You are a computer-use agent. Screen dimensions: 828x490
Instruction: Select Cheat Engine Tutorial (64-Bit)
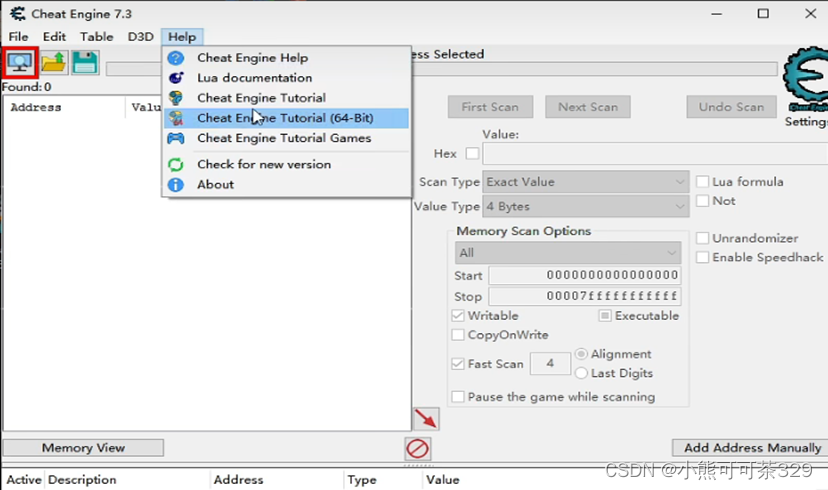point(286,118)
